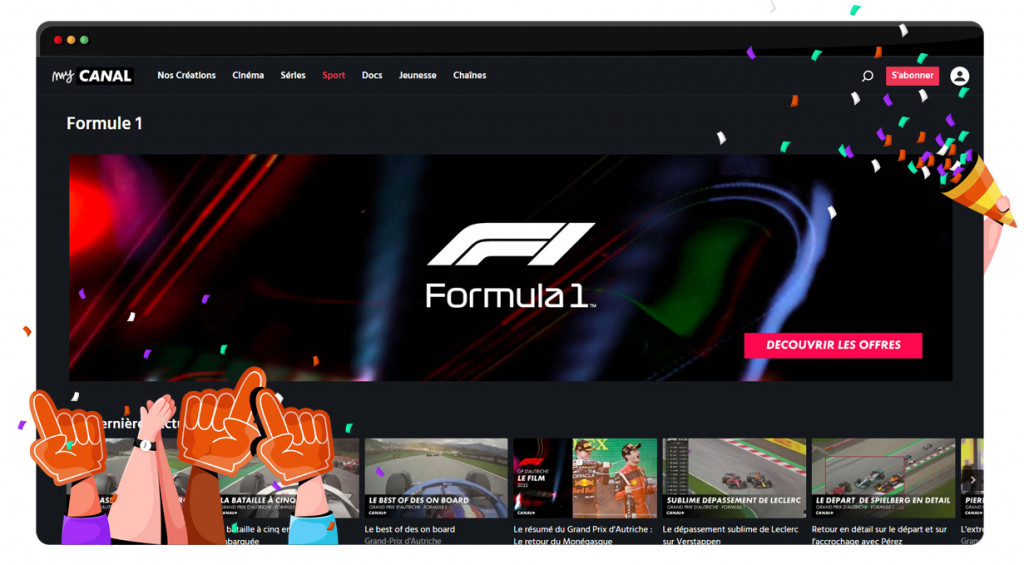Open the Formula 1 hero banner

510,268
